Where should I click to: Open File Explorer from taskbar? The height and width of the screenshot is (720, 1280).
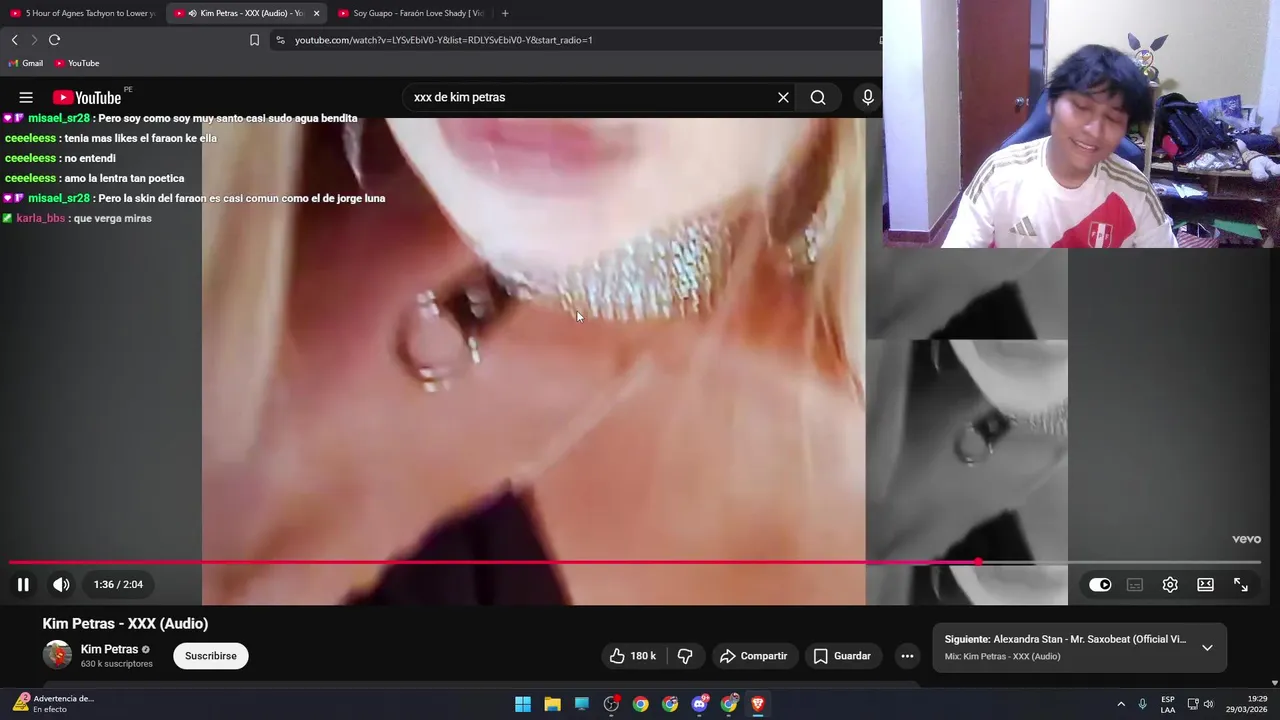coord(552,704)
